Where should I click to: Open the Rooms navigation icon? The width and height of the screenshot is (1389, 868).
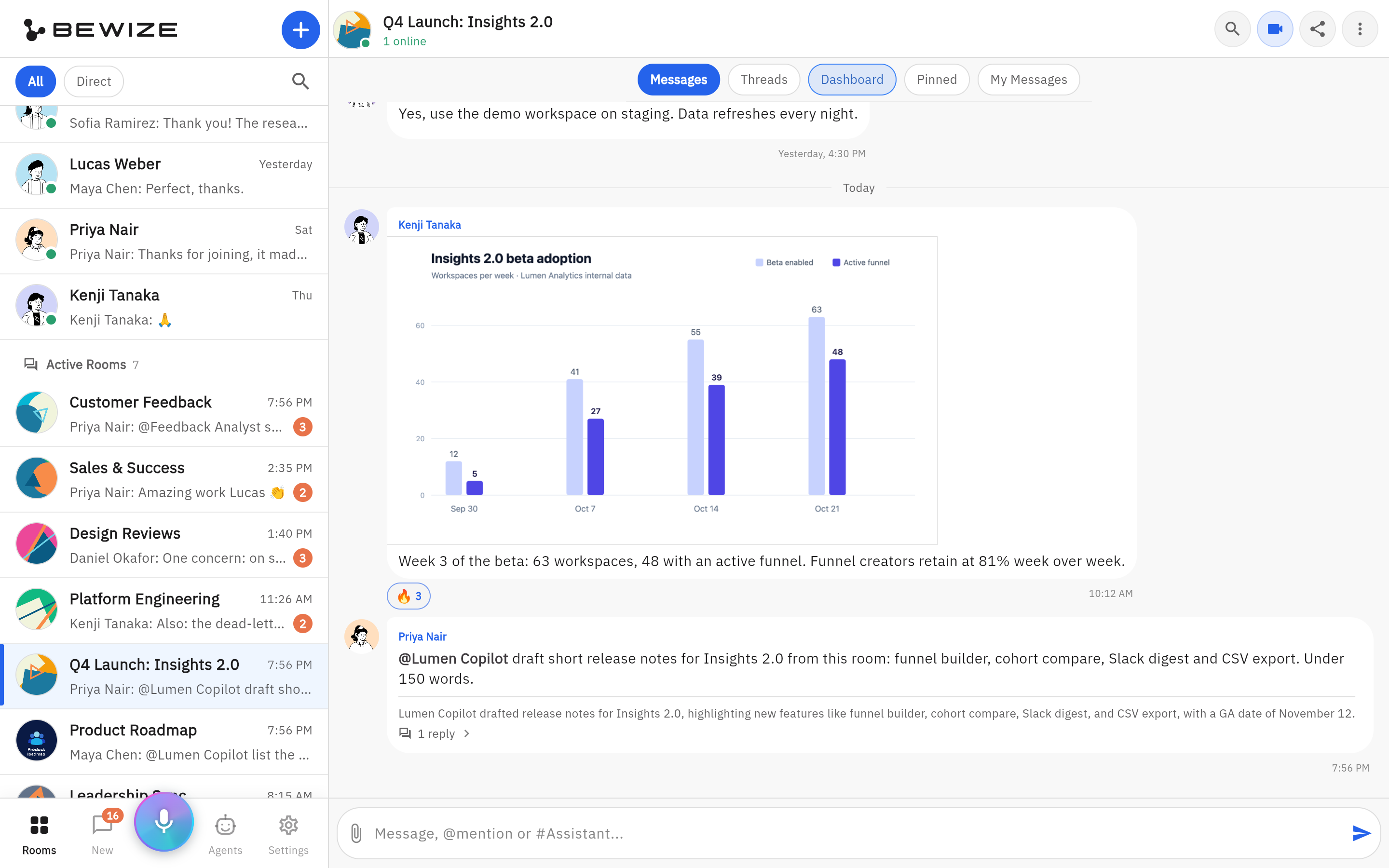(39, 835)
